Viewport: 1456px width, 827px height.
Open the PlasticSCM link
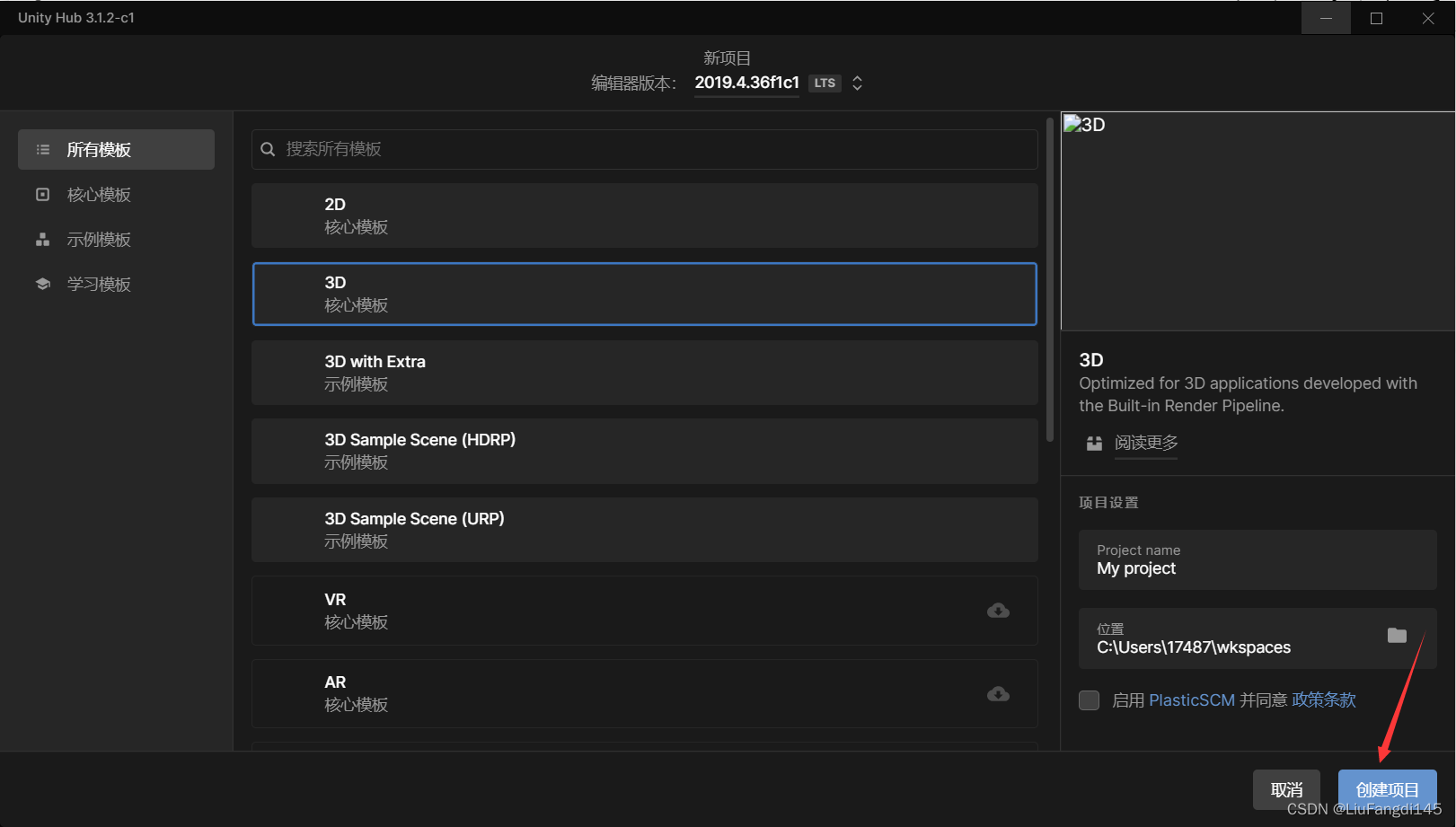click(1192, 700)
